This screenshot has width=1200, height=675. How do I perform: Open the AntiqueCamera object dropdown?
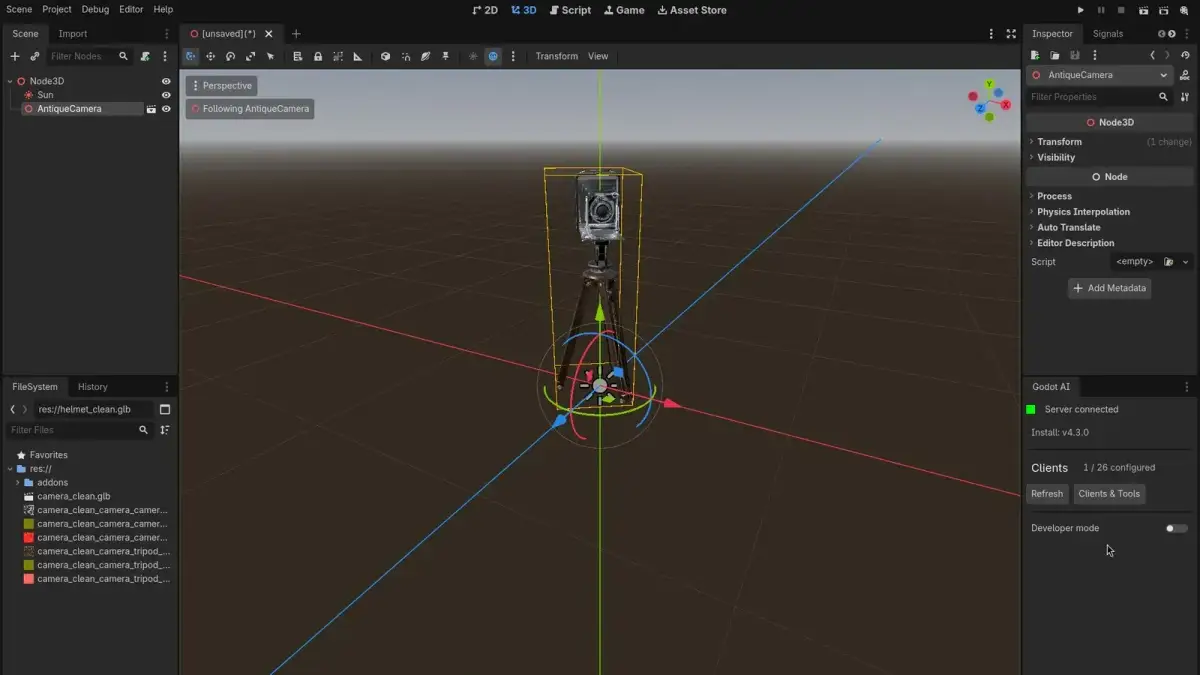1100,75
